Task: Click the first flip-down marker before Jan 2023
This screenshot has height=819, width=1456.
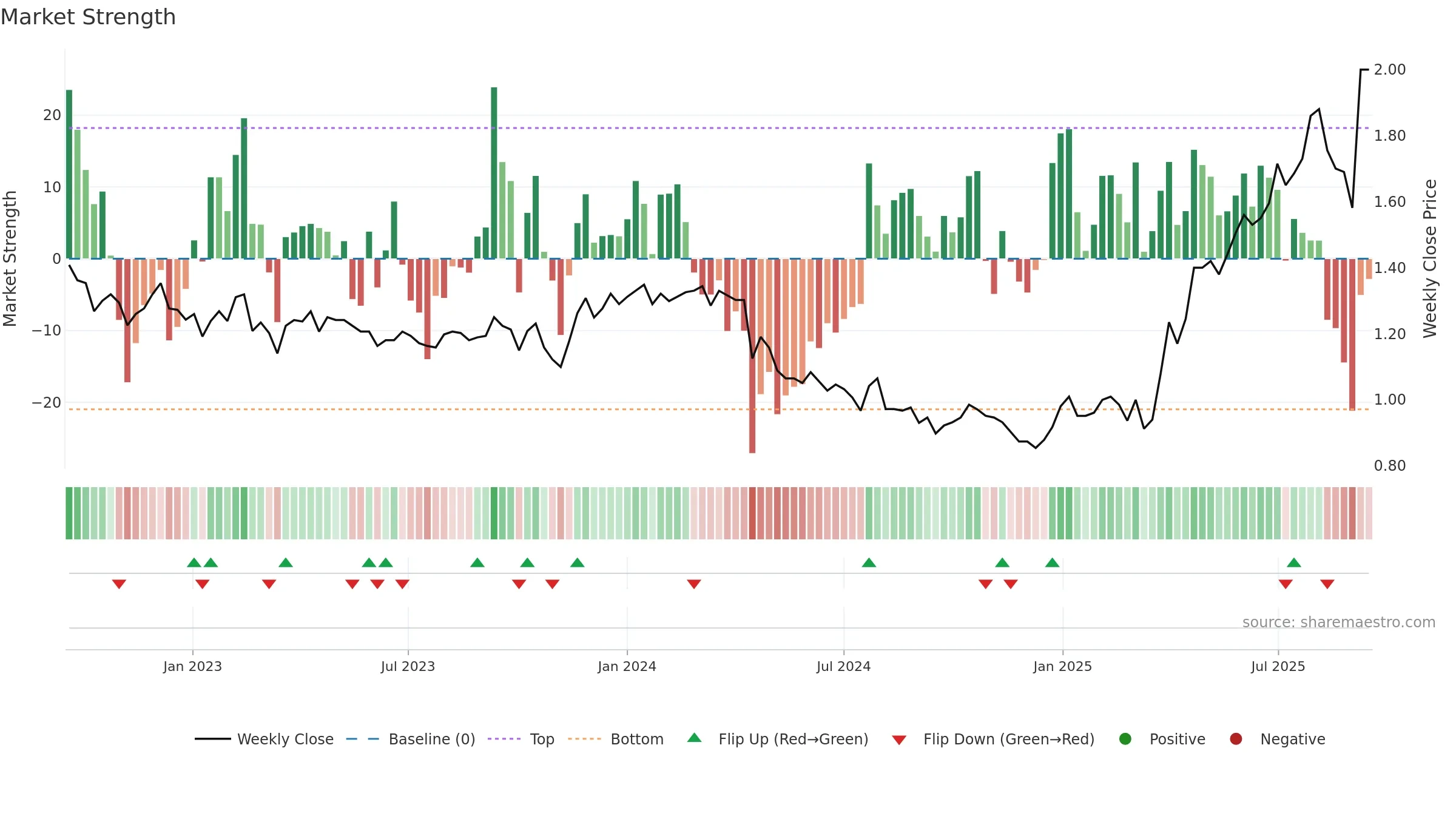Action: click(x=119, y=584)
